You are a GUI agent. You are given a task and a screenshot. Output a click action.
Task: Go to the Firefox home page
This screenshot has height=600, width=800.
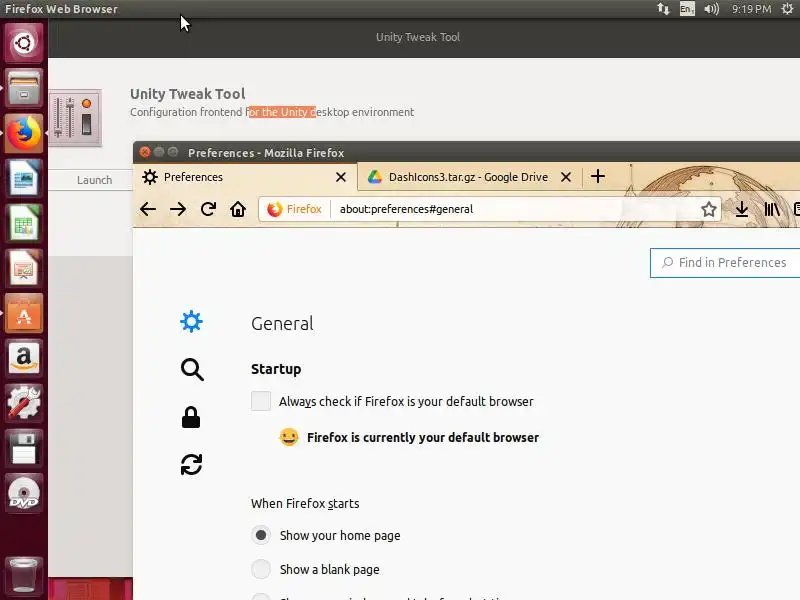pos(238,209)
